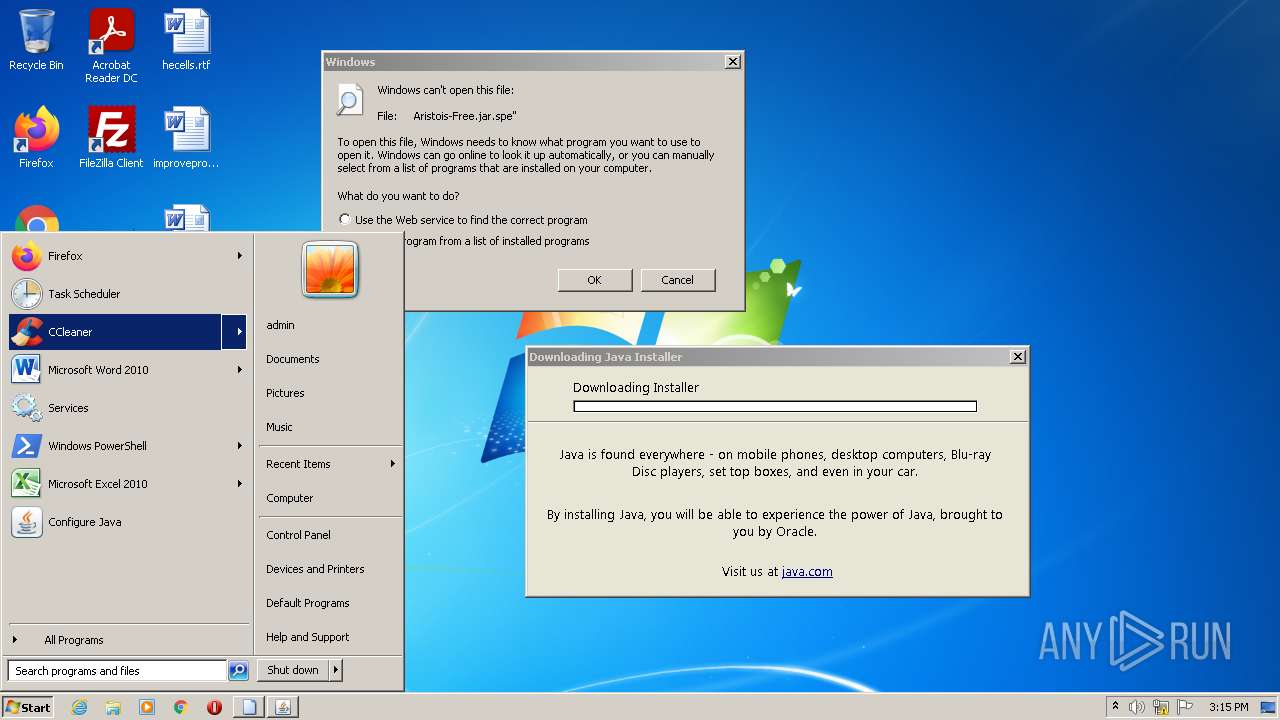This screenshot has height=720, width=1280.
Task: Switch to the blank document taskbar window
Action: click(249, 707)
